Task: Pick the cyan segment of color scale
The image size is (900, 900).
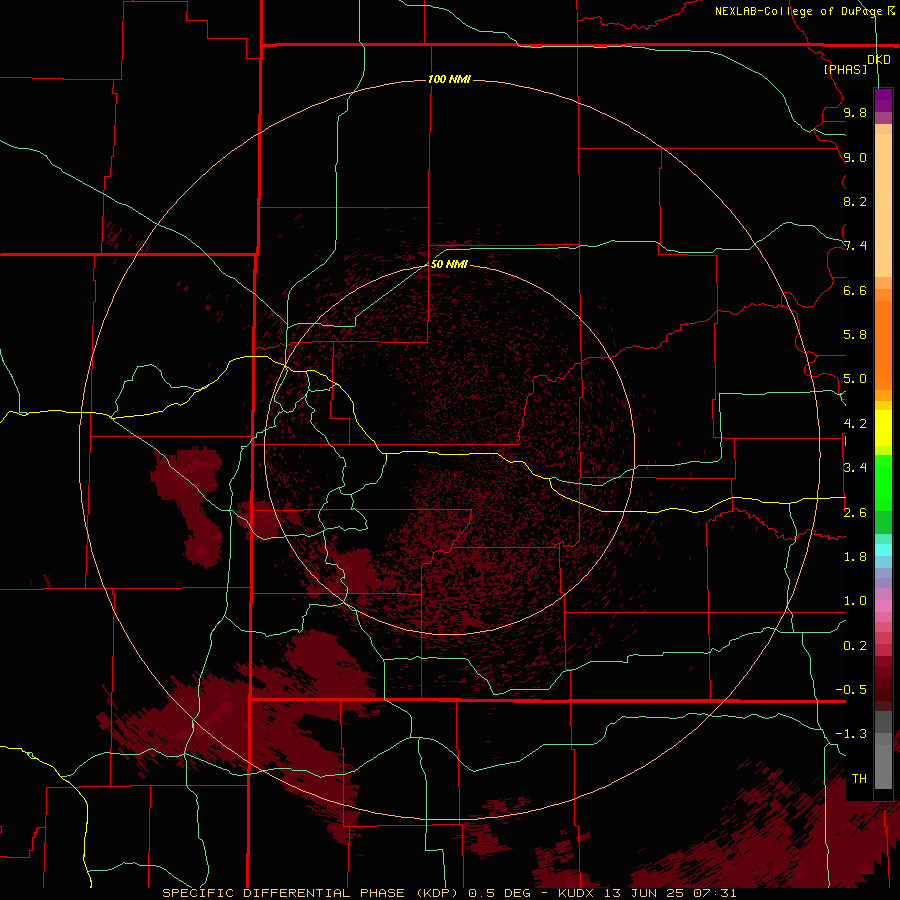Action: click(883, 550)
